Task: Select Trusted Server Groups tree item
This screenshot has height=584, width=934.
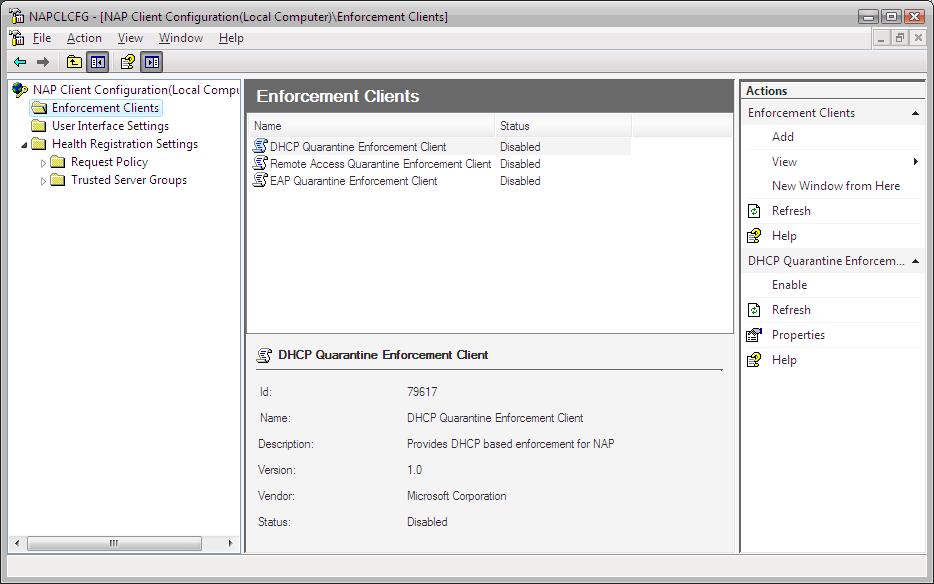Action: 129,180
